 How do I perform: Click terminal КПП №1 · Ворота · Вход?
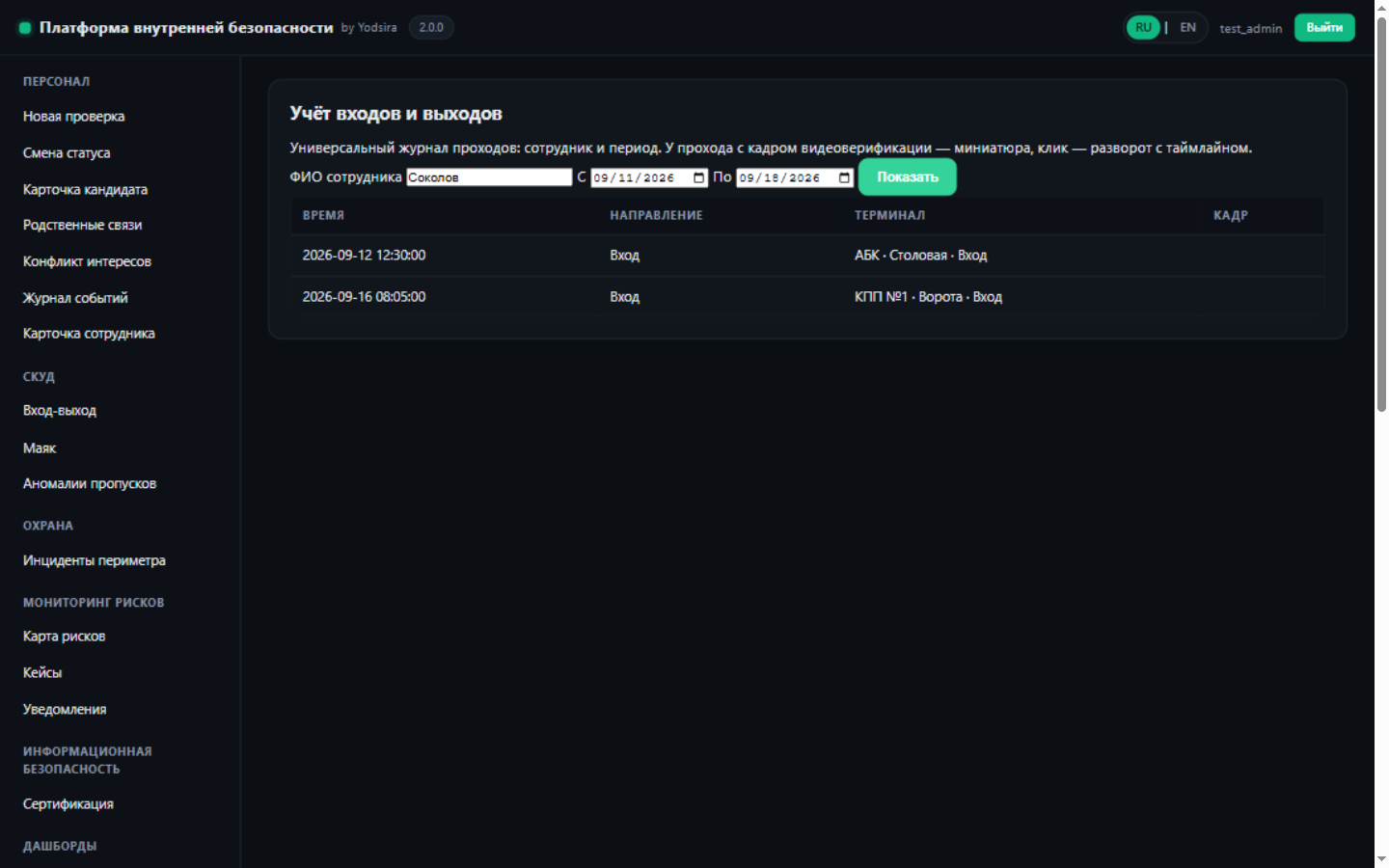tap(928, 297)
